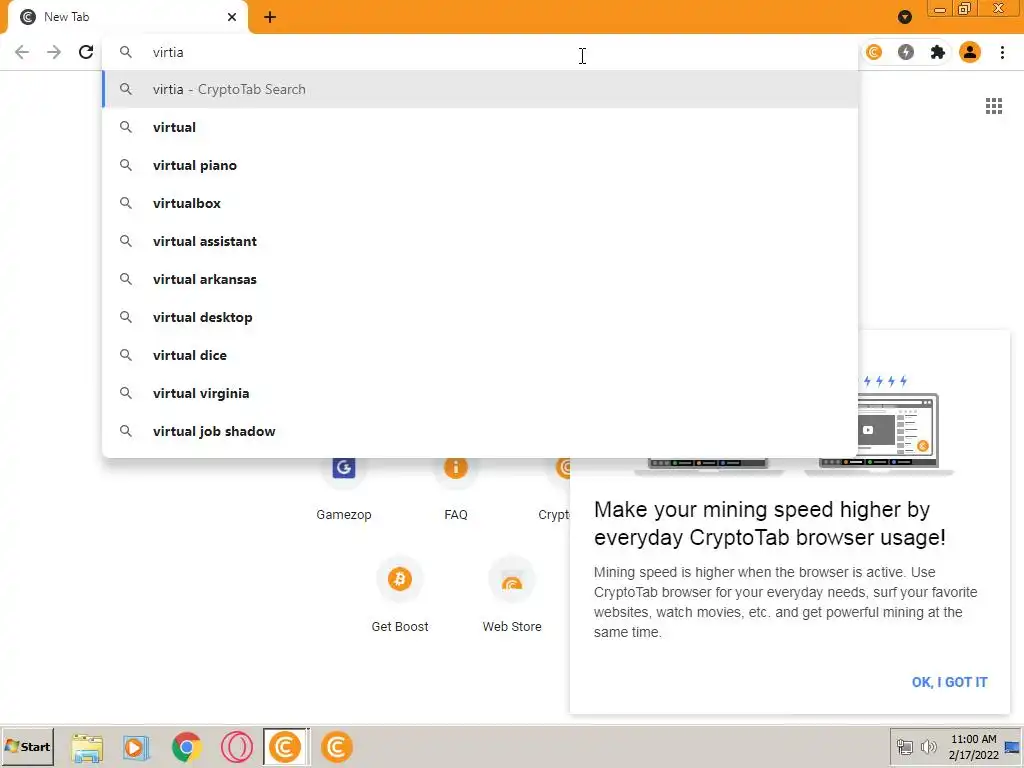Open the Gamezop shortcut
The height and width of the screenshot is (768, 1024).
344,487
